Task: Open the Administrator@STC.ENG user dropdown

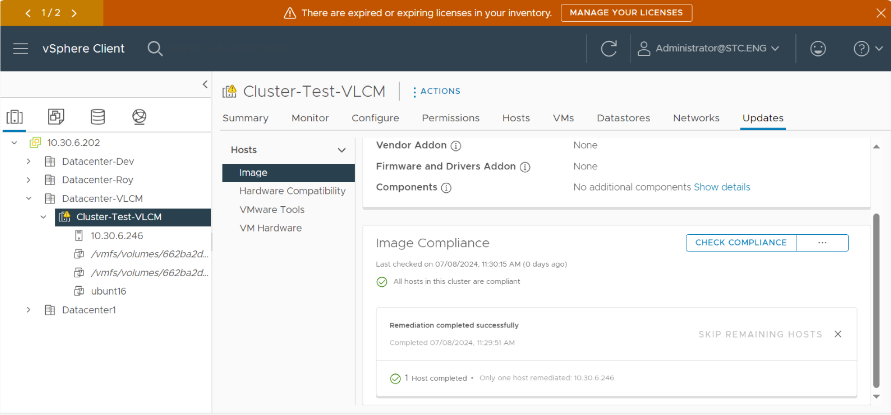Action: [707, 49]
